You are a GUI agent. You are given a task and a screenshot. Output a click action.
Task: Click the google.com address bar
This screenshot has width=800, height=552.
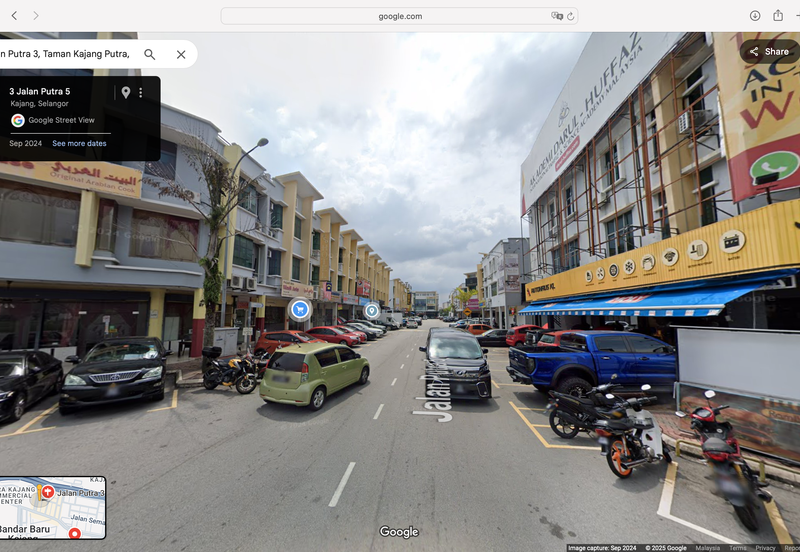[399, 16]
